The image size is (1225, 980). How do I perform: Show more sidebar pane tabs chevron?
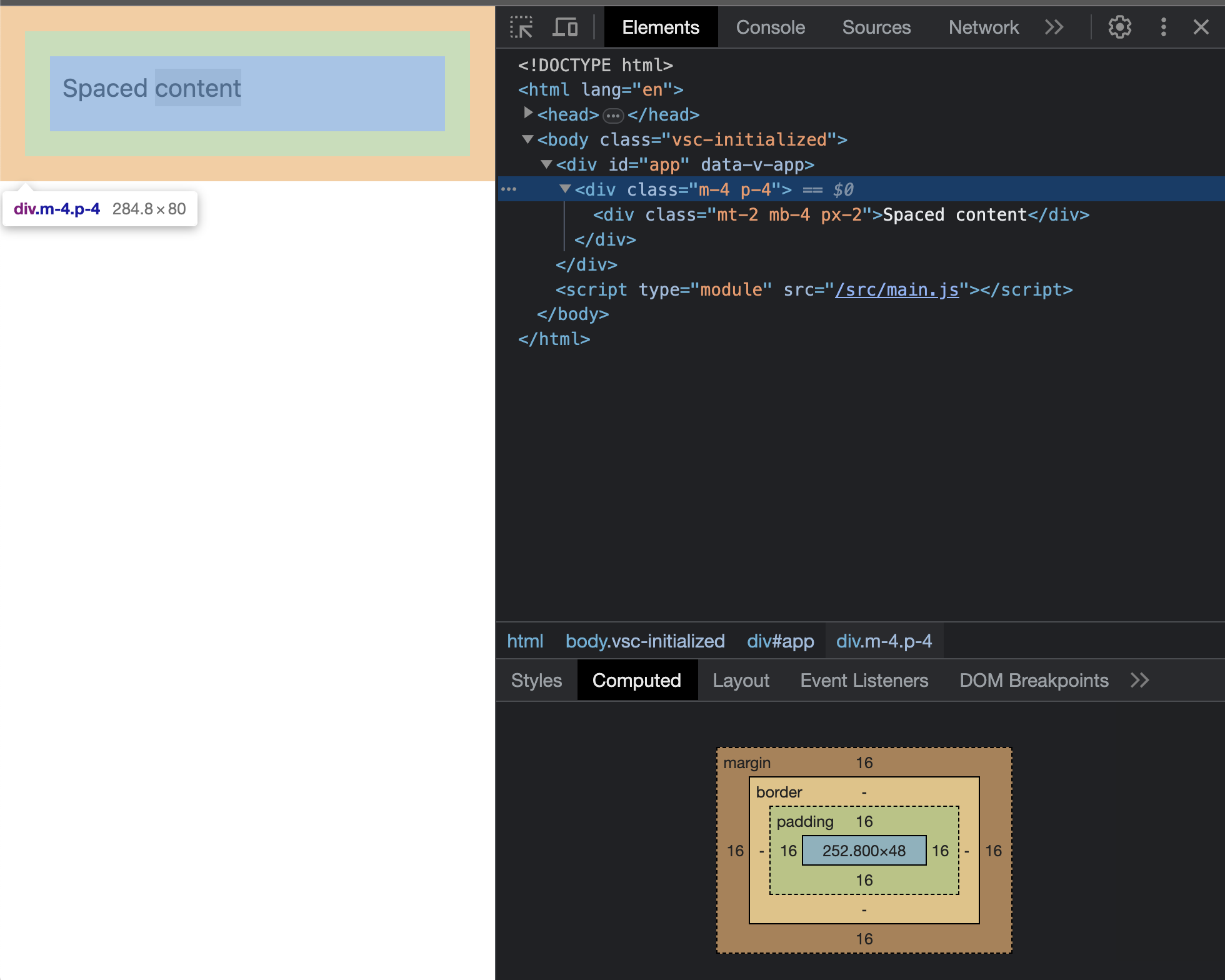pos(1139,681)
